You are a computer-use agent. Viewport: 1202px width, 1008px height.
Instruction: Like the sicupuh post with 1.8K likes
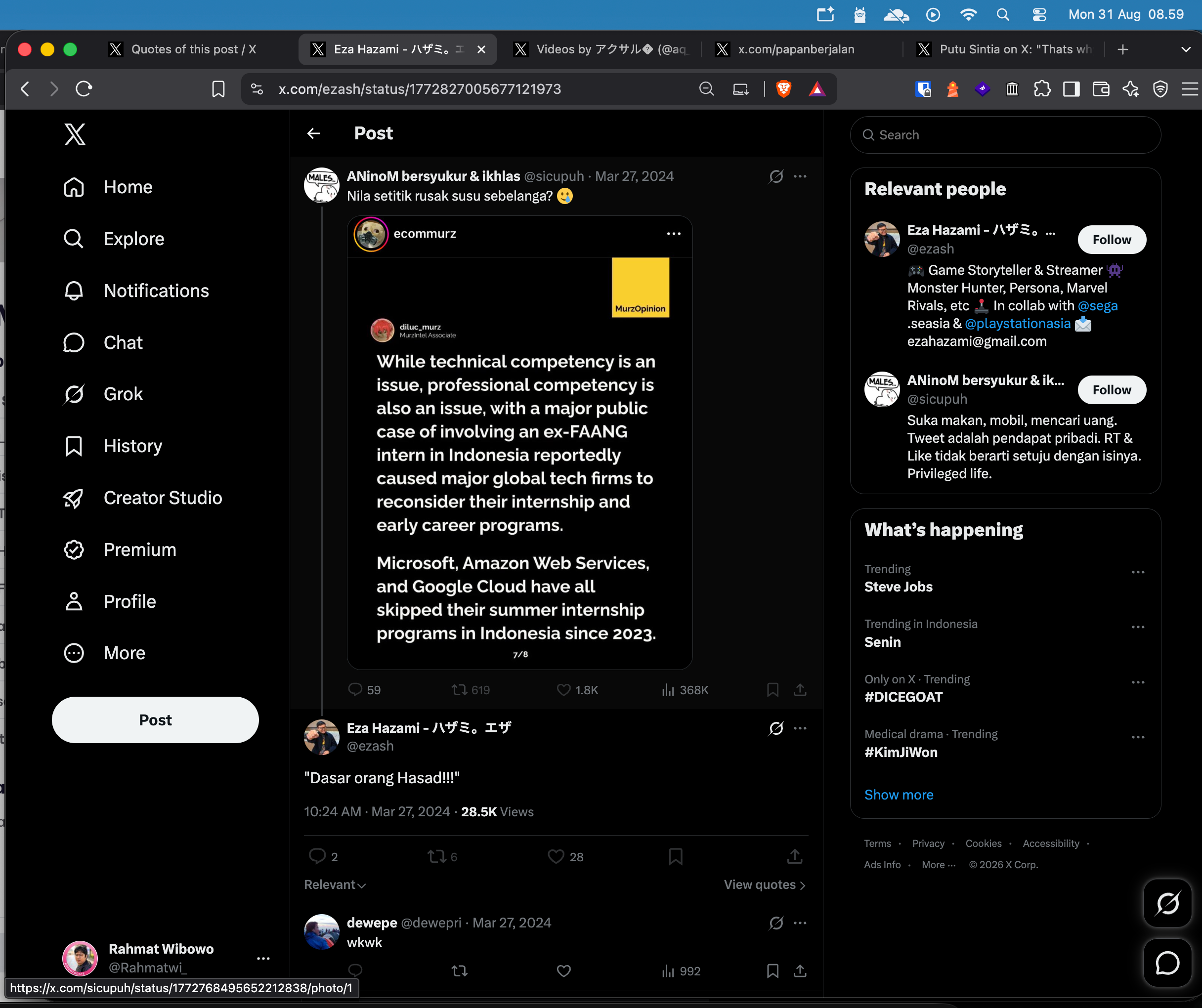tap(578, 690)
